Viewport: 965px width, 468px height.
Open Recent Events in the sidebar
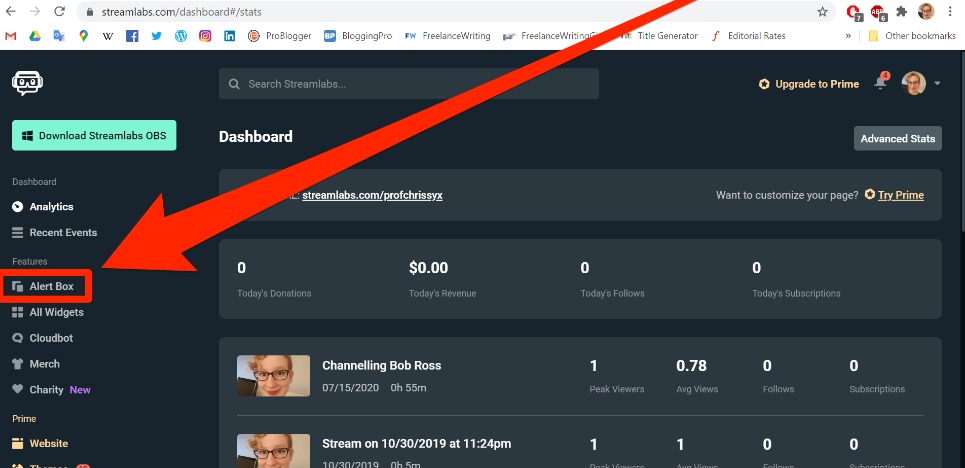pyautogui.click(x=55, y=233)
